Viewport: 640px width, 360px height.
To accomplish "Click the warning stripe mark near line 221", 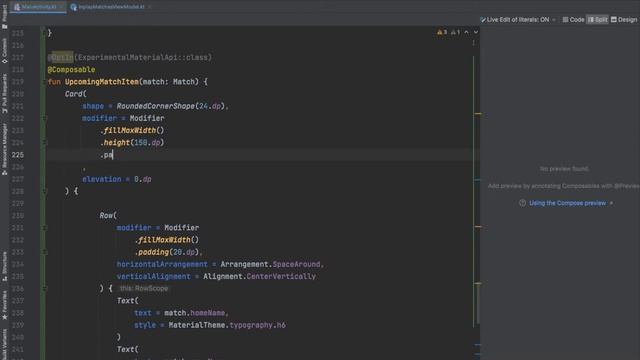I will click(x=478, y=113).
